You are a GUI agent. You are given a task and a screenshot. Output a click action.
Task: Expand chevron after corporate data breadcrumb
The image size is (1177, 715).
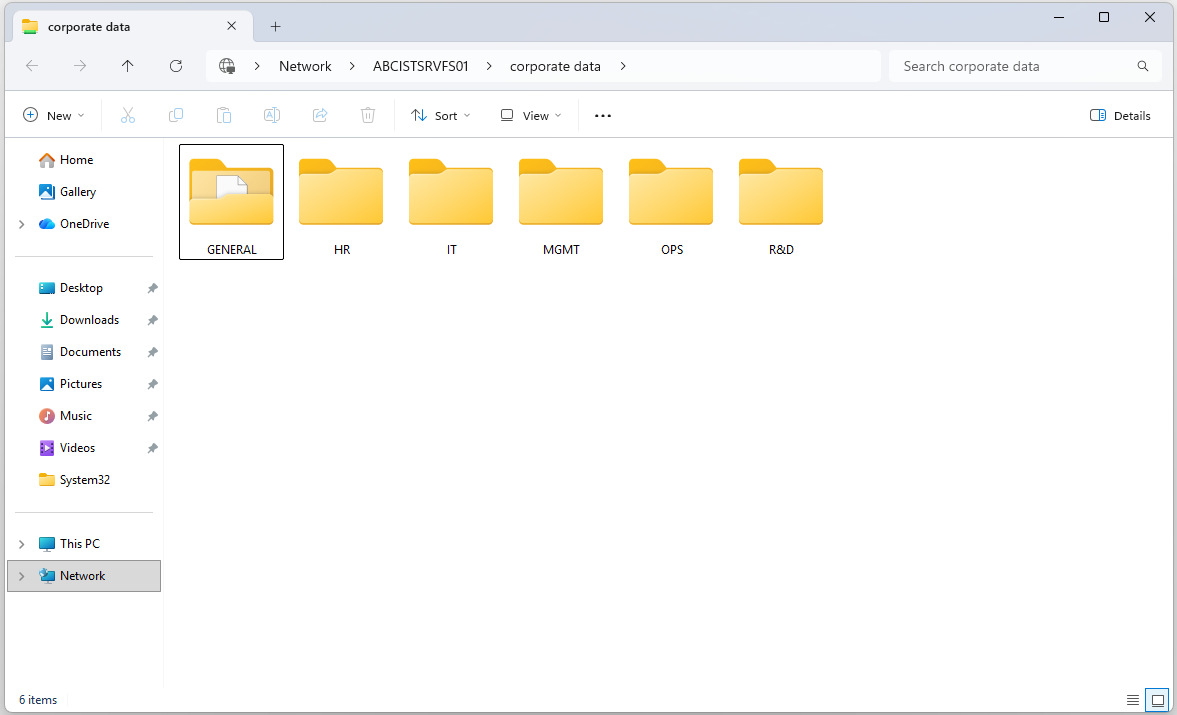click(x=623, y=66)
